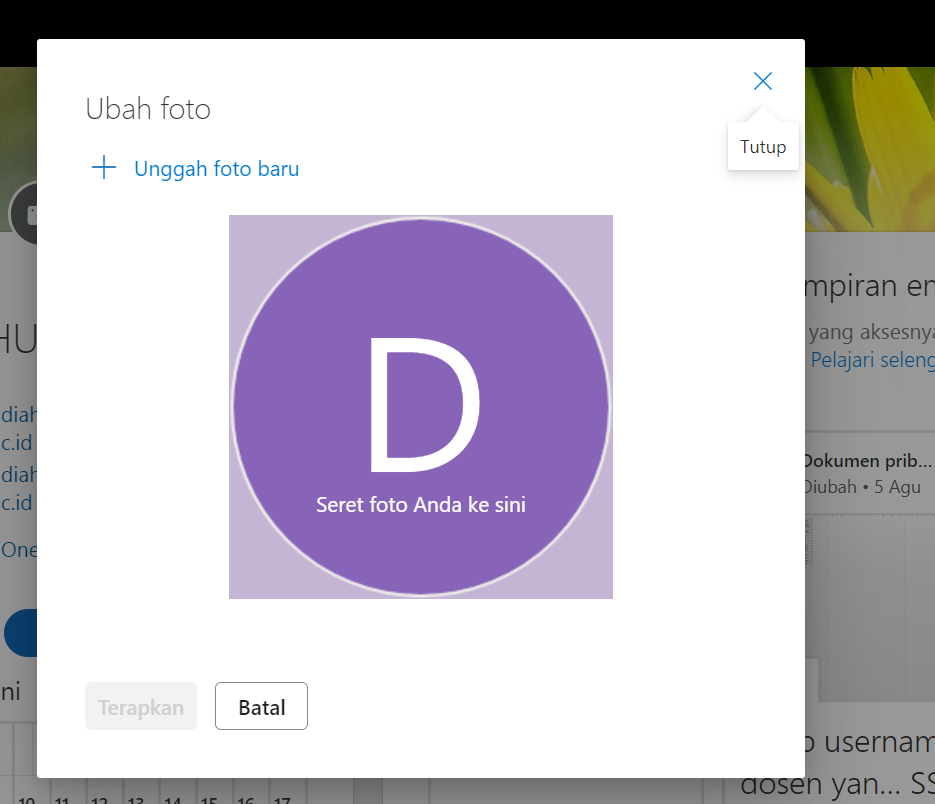Click the Tutup tooltip label
The width and height of the screenshot is (935, 804).
coord(763,147)
